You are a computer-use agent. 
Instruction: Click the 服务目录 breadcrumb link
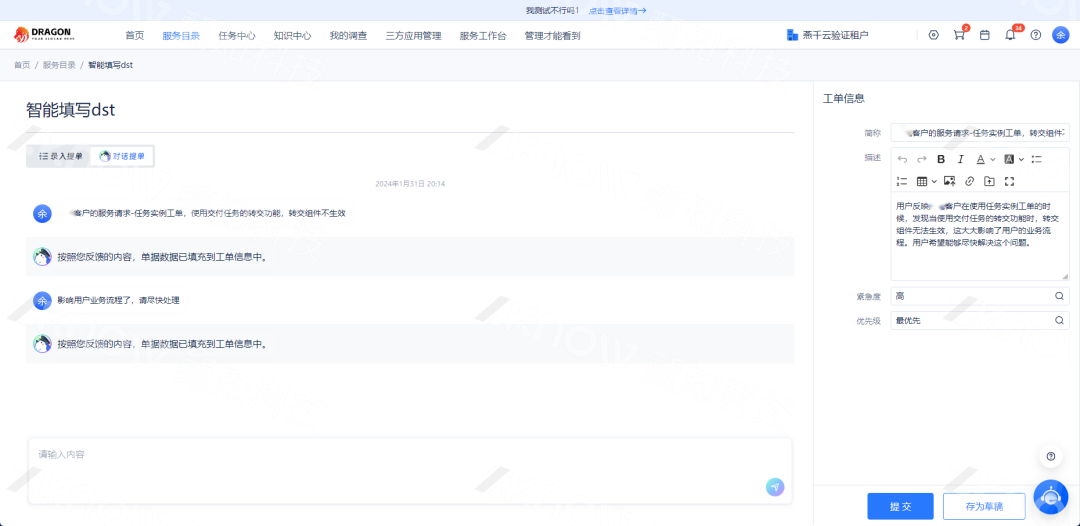pyautogui.click(x=59, y=65)
